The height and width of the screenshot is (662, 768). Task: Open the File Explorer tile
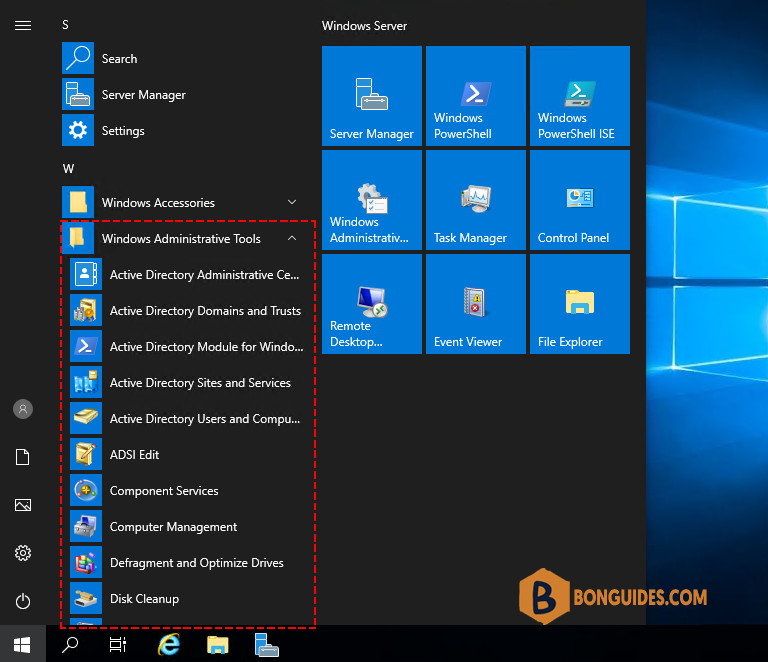point(580,304)
